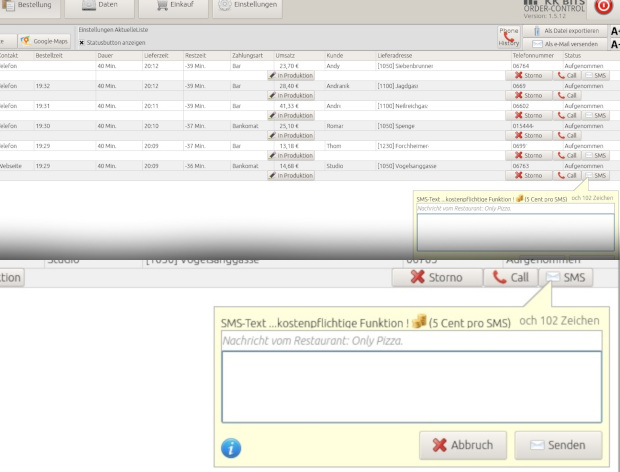Click Senden in the enlarged SMS dialog
This screenshot has width=620, height=472.
pyautogui.click(x=558, y=445)
